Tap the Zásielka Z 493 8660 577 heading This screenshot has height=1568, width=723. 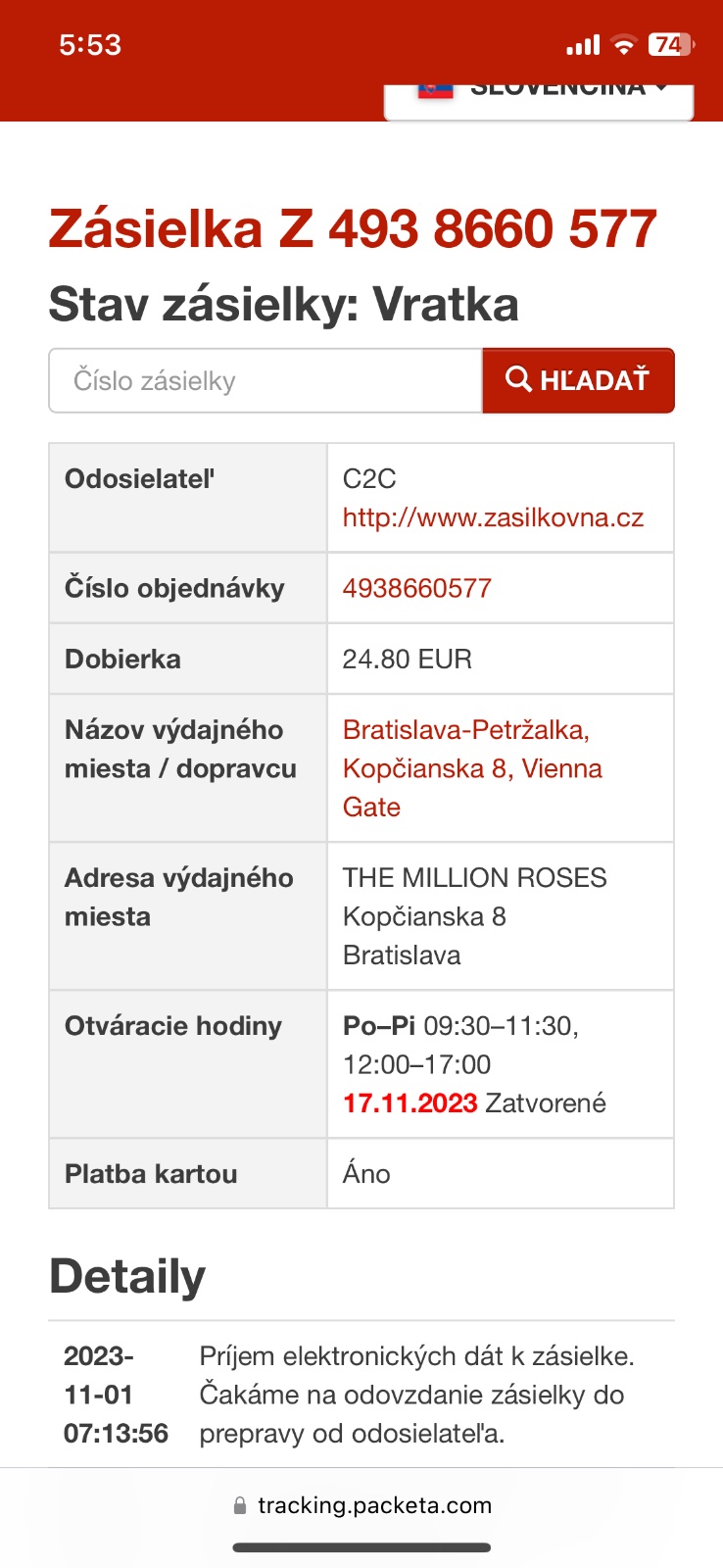[x=353, y=229]
